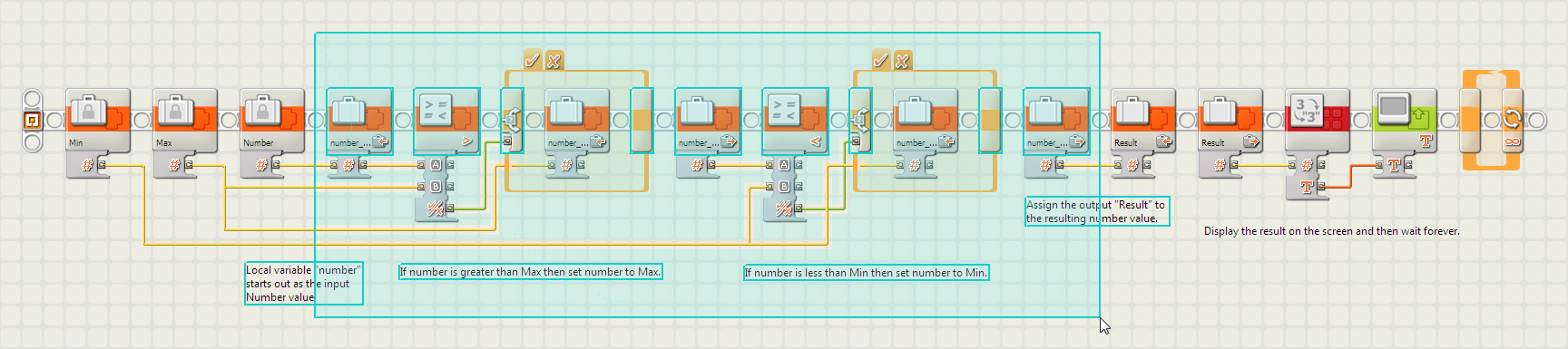This screenshot has height=349, width=1568.
Task: Select number read block before less-than Compare
Action: [x=708, y=120]
